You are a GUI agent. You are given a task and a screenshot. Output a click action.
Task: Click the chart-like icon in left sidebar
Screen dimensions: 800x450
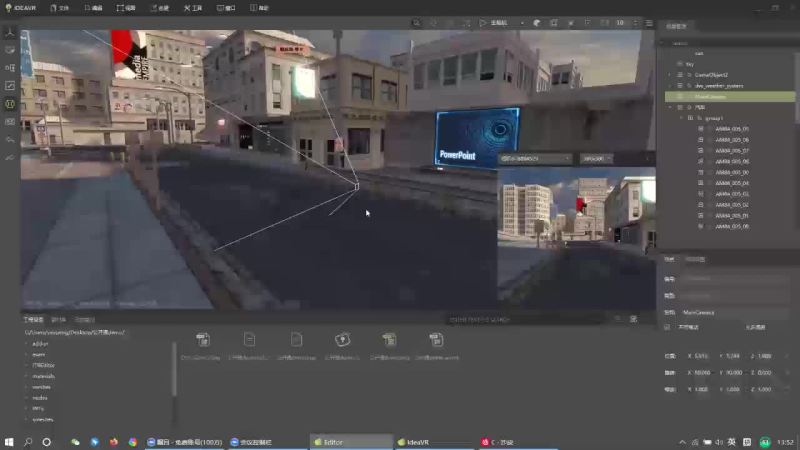tap(10, 86)
